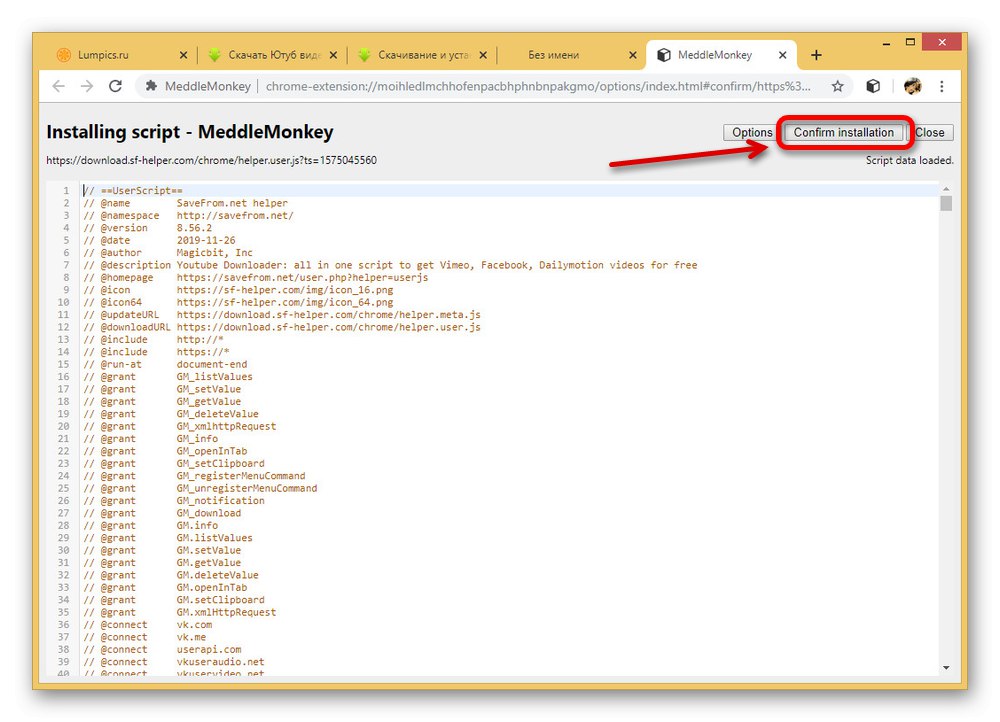Minimize the browser window
This screenshot has height=722, width=1000.
pos(886,43)
